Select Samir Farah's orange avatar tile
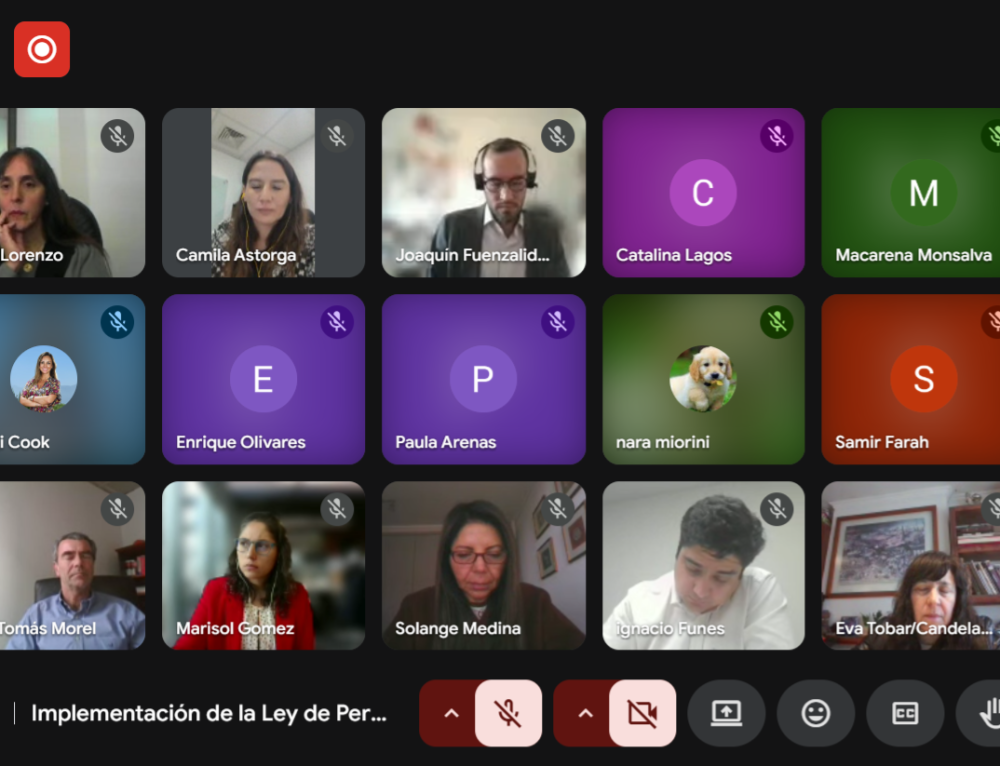 (911, 379)
